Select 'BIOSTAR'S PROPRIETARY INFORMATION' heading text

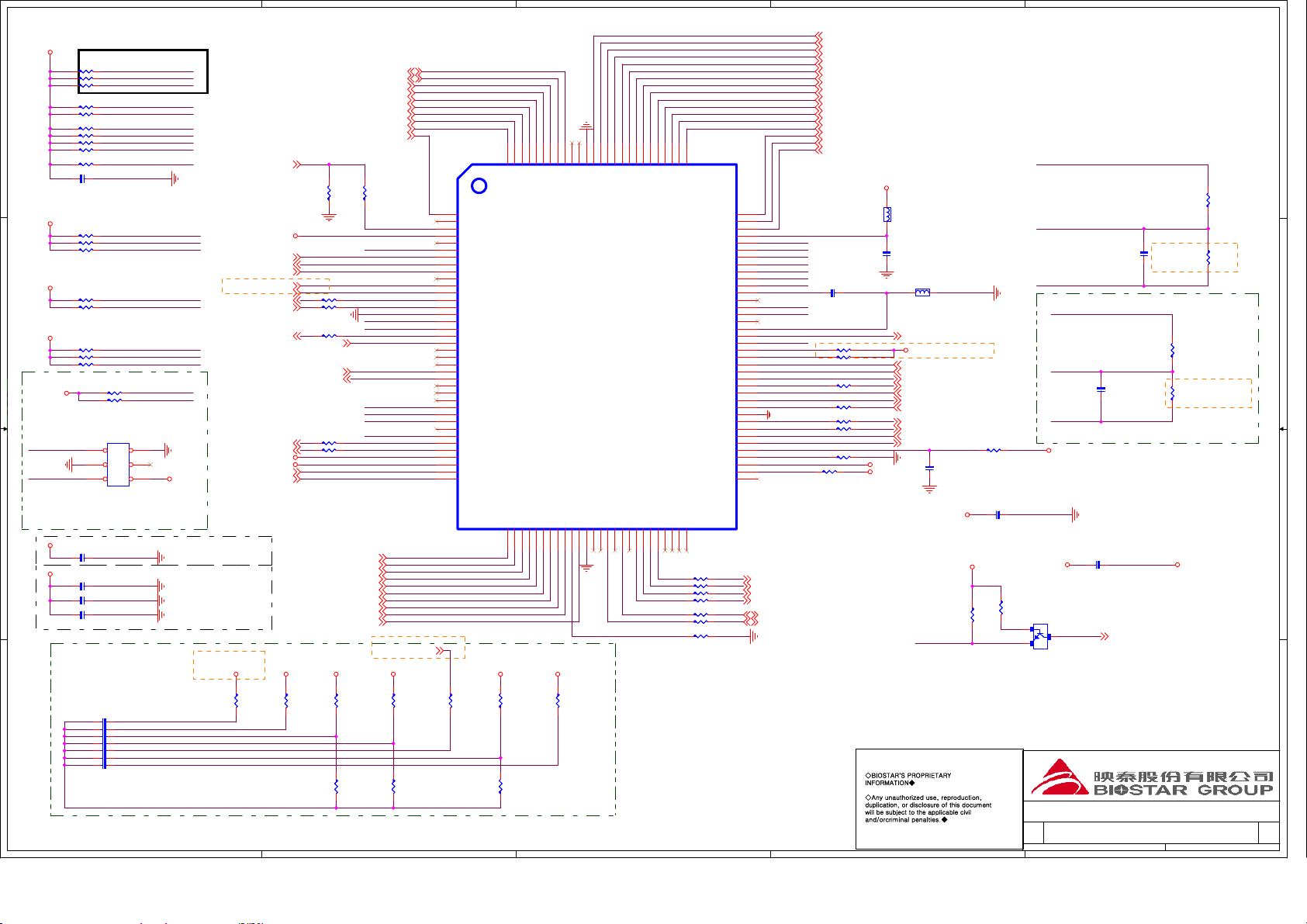click(908, 779)
